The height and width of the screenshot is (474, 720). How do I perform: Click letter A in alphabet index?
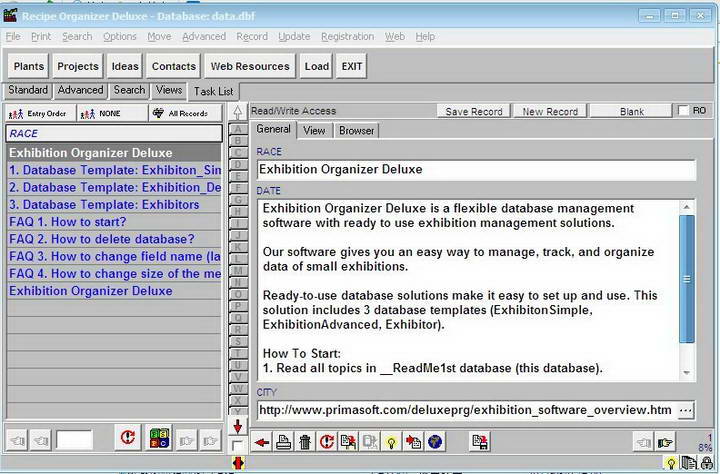tap(238, 129)
